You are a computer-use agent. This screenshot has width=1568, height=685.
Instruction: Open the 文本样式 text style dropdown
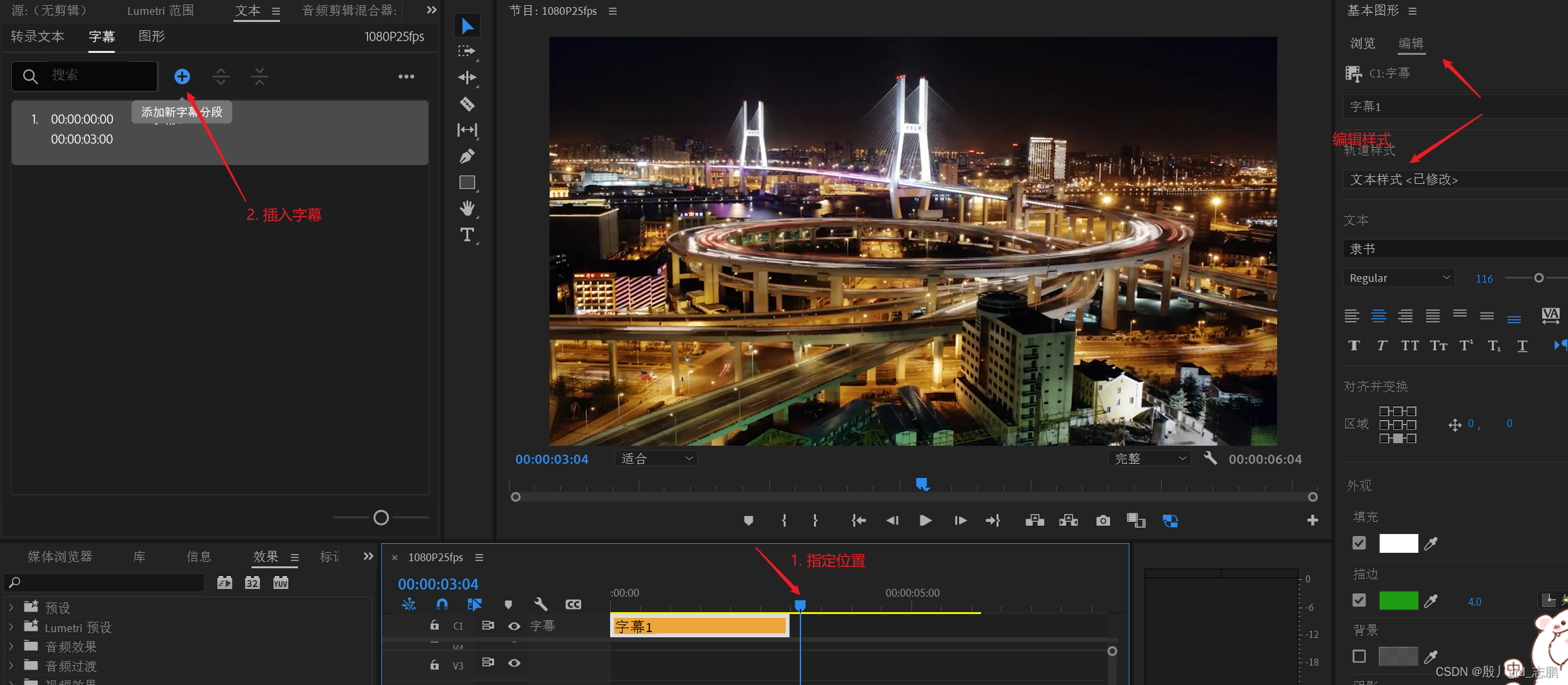point(1455,179)
